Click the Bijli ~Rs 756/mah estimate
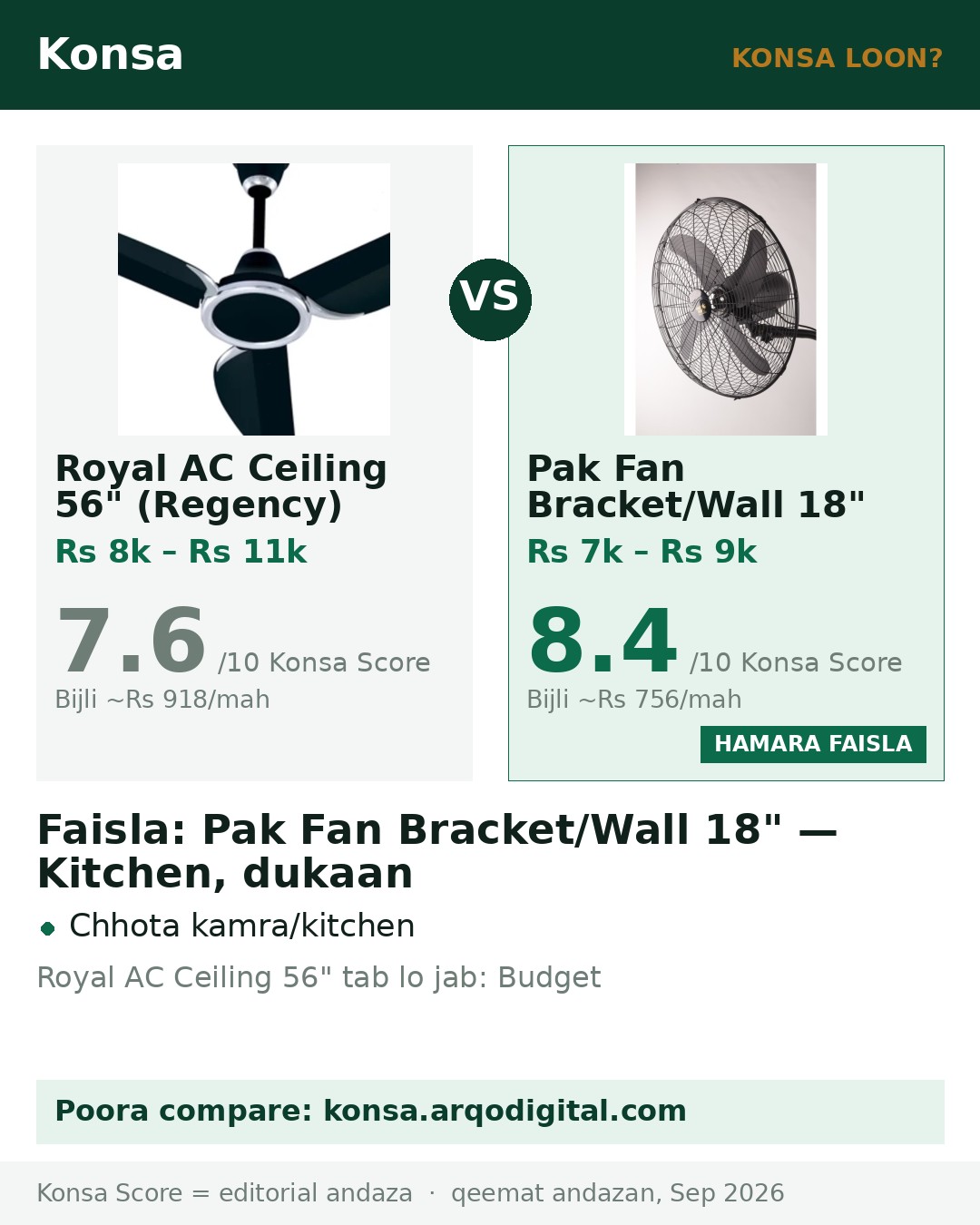The width and height of the screenshot is (980, 1225). pos(634,700)
